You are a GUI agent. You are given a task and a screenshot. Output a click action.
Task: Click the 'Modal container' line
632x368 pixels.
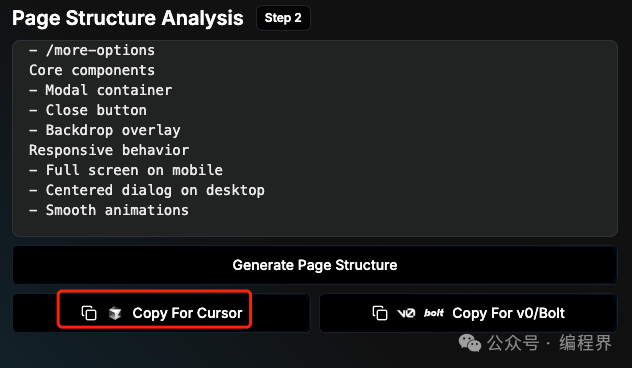tap(101, 90)
